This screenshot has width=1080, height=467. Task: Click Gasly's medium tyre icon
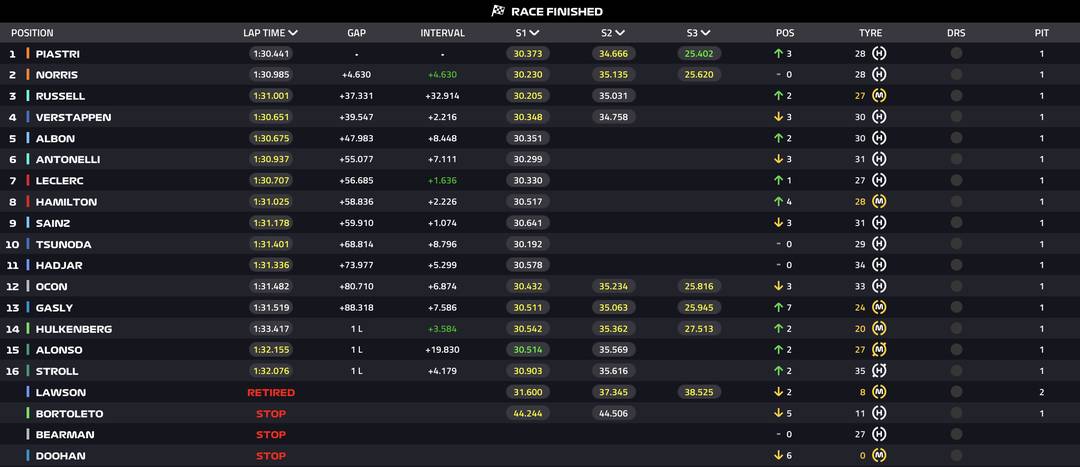[x=879, y=308]
